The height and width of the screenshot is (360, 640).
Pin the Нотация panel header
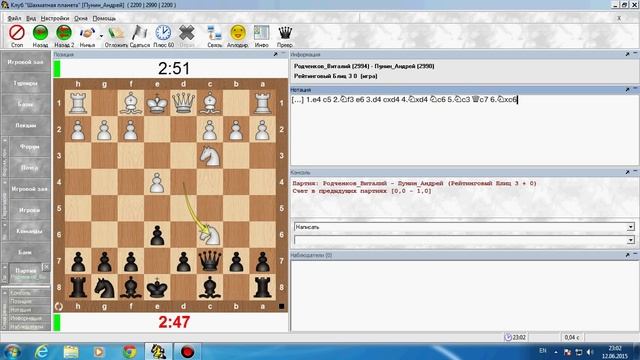[627, 89]
